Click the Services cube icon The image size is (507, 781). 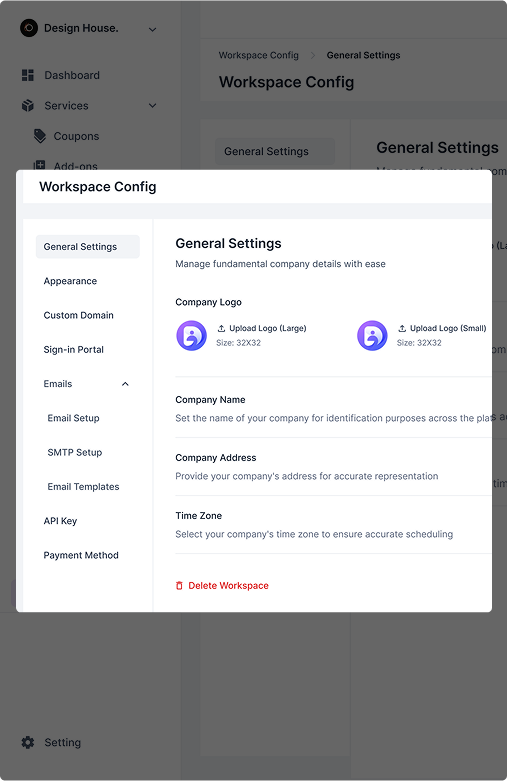pyautogui.click(x=28, y=106)
